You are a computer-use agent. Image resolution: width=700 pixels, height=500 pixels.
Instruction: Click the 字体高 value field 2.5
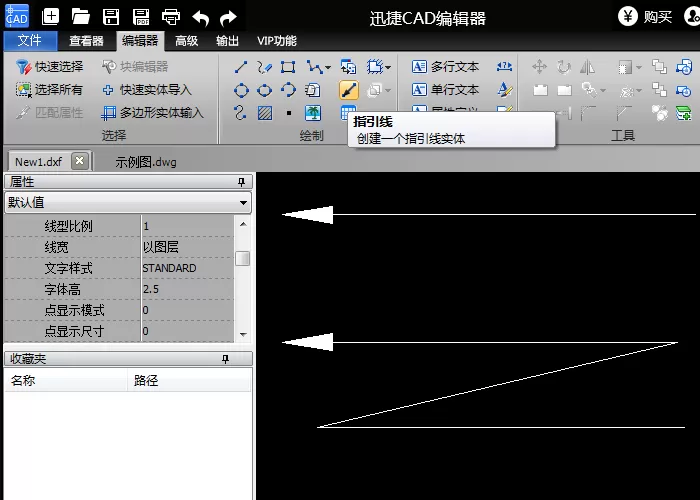188,289
